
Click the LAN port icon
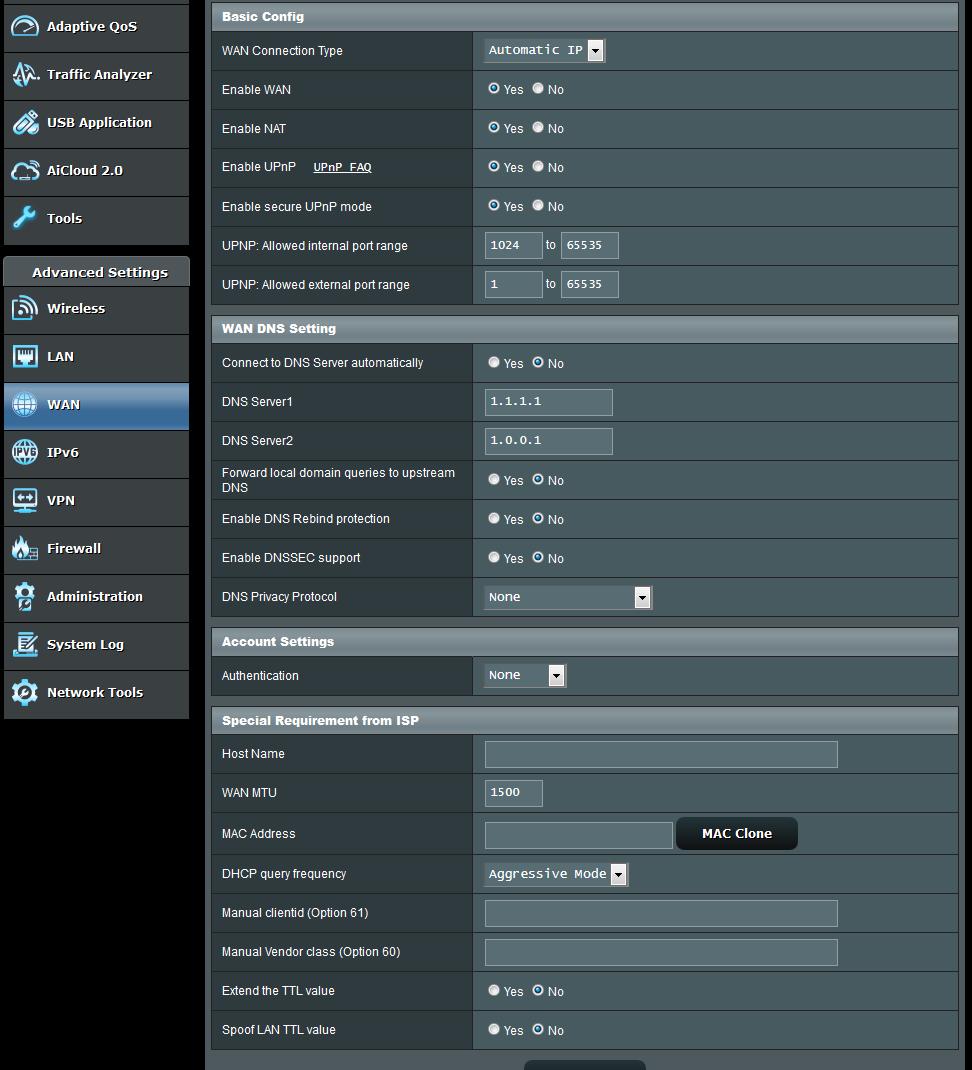click(x=25, y=356)
